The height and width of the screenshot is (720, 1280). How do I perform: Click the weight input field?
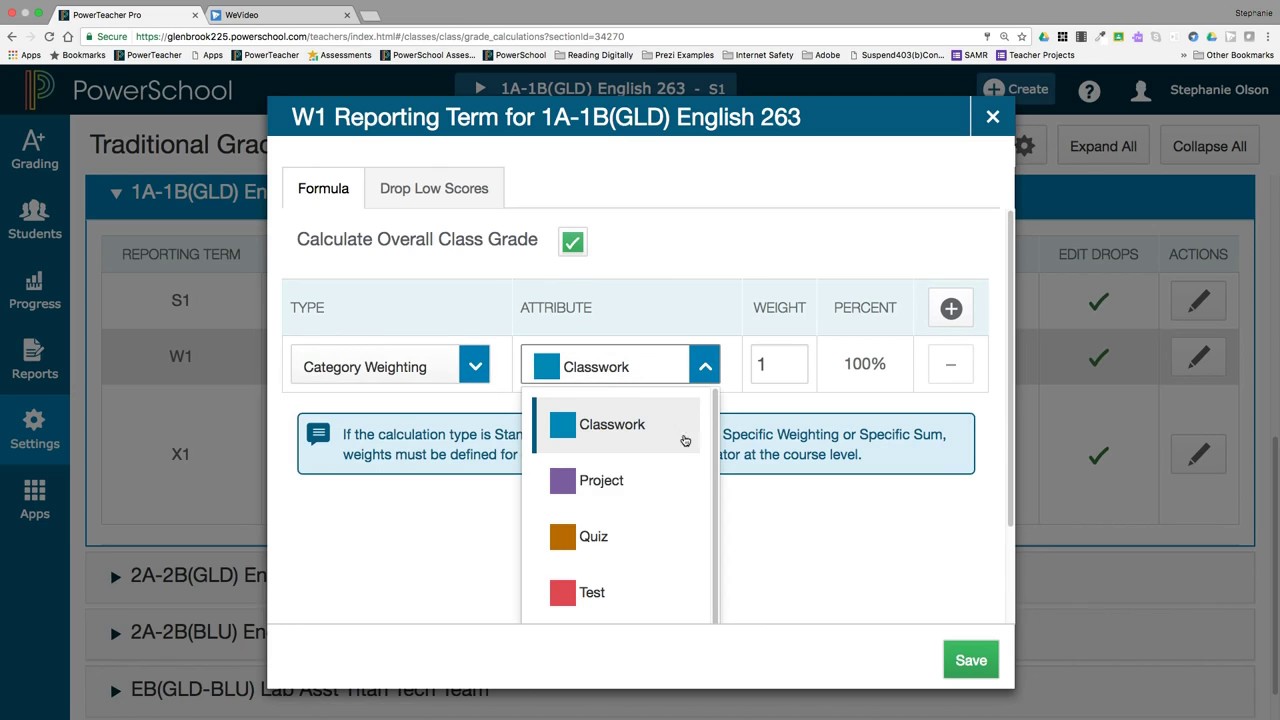pyautogui.click(x=779, y=364)
